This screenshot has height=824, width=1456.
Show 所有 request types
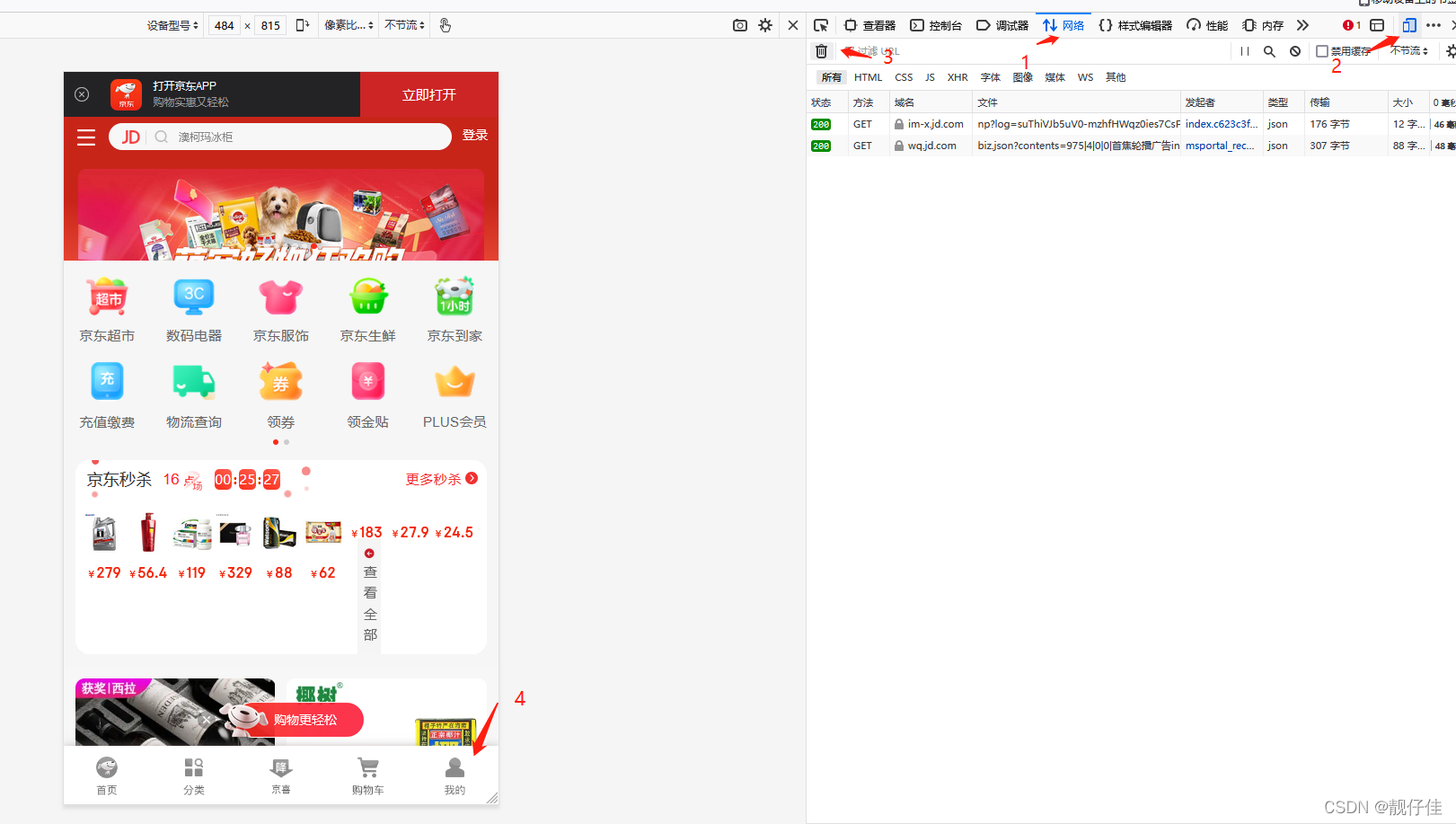point(832,77)
